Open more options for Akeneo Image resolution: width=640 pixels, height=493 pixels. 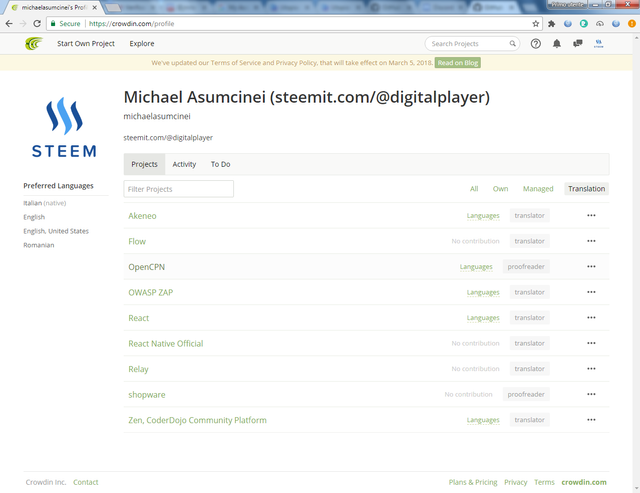[591, 215]
